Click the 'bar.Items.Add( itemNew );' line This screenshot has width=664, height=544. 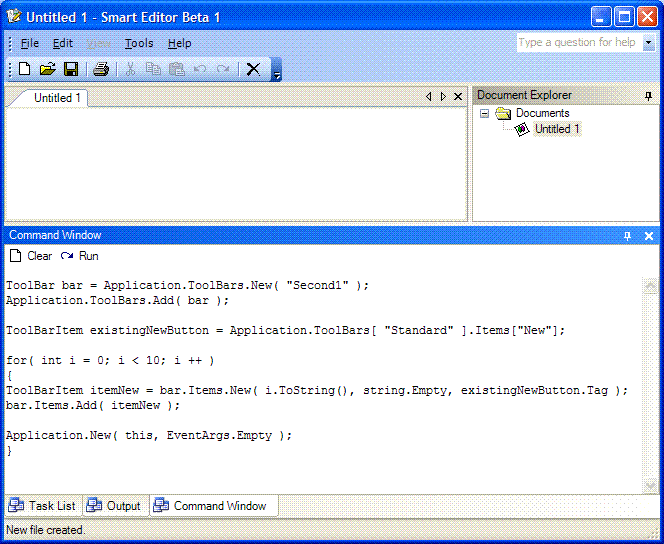coord(93,406)
